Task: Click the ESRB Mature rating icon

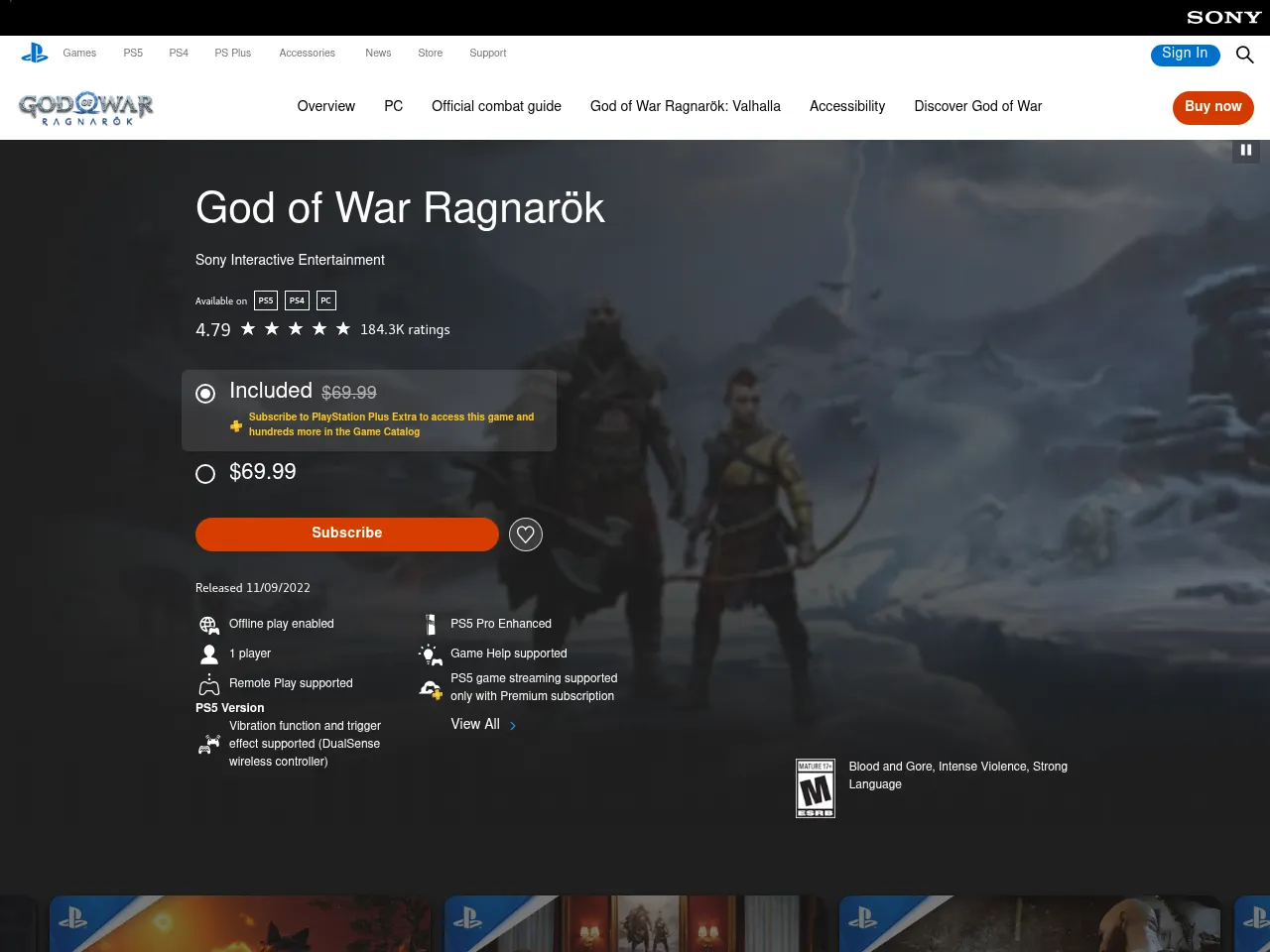Action: (815, 787)
